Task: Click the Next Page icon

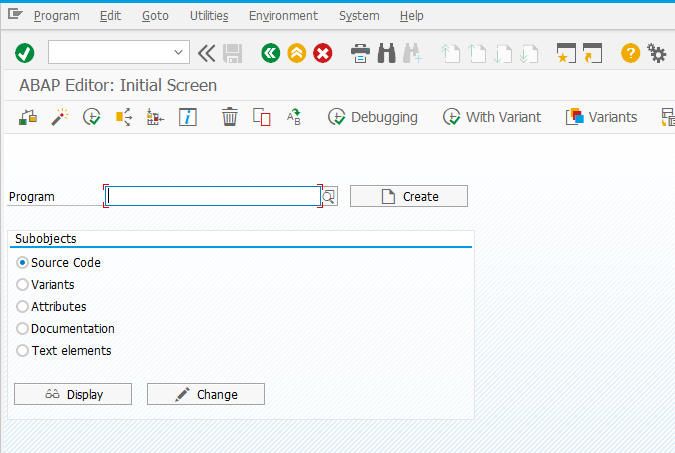Action: pos(503,54)
